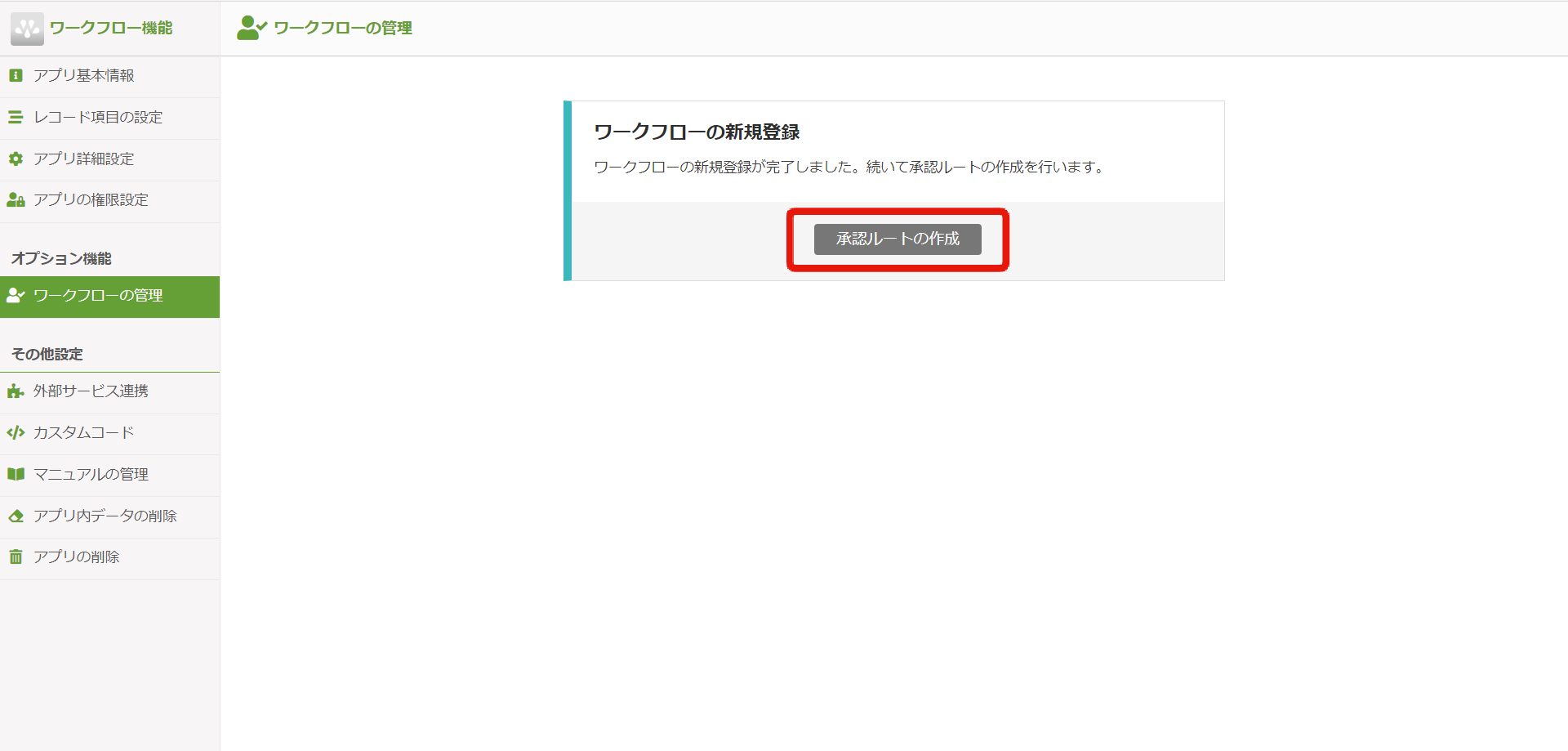This screenshot has width=1568, height=751.
Task: Open マニュアルの管理 menu item
Action: tap(109, 476)
